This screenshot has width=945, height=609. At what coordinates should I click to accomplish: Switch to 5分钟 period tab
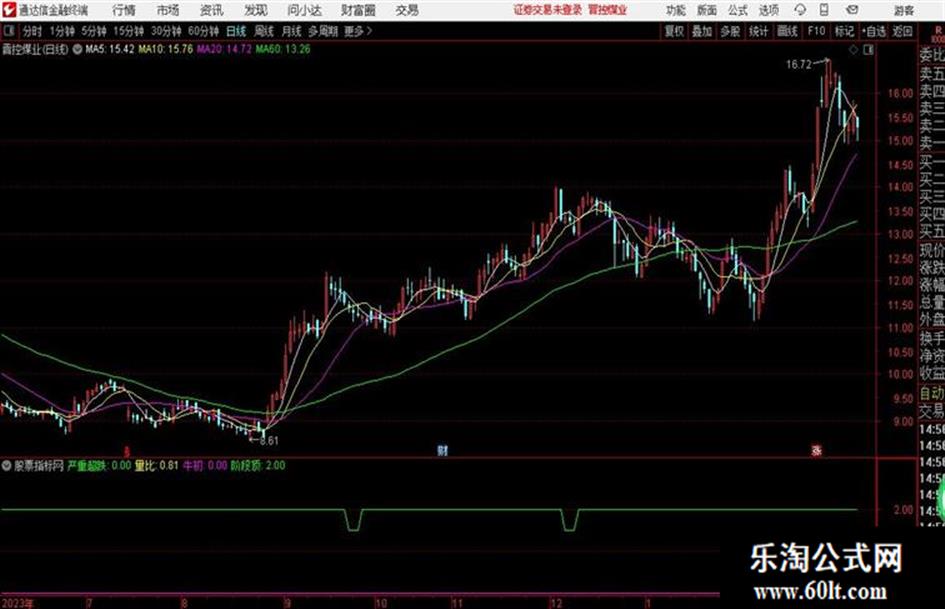click(x=94, y=31)
